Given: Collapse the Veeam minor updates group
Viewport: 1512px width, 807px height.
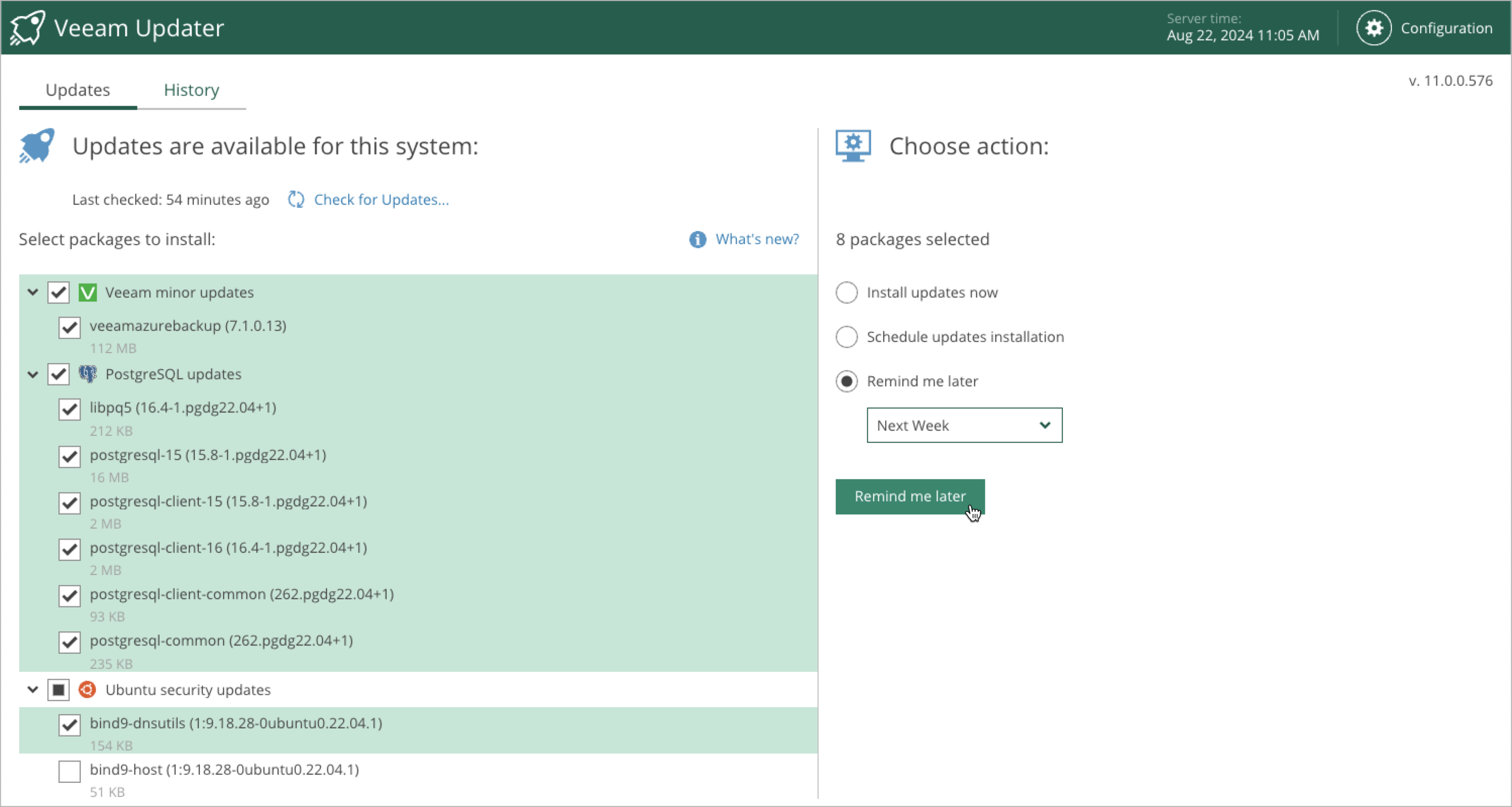Looking at the screenshot, I should (33, 292).
